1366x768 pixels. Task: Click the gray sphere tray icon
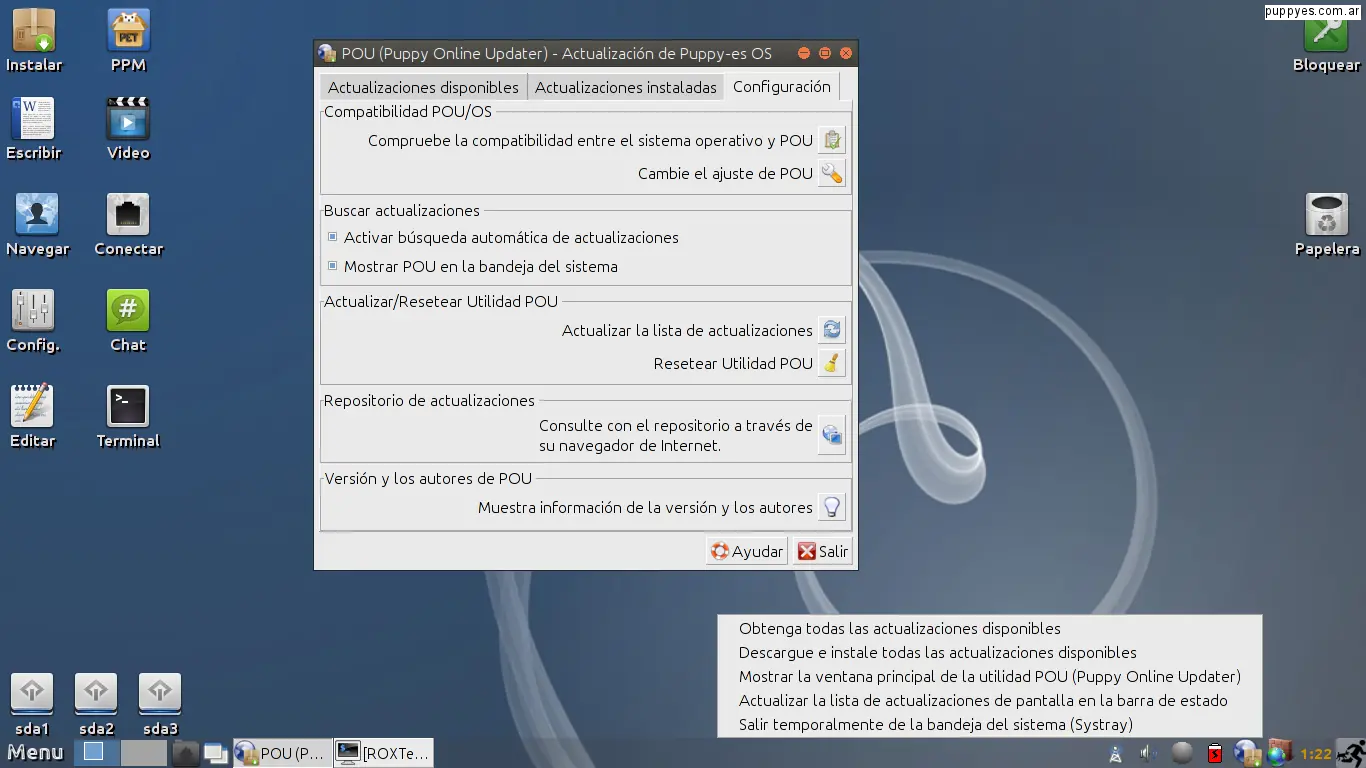(1182, 753)
